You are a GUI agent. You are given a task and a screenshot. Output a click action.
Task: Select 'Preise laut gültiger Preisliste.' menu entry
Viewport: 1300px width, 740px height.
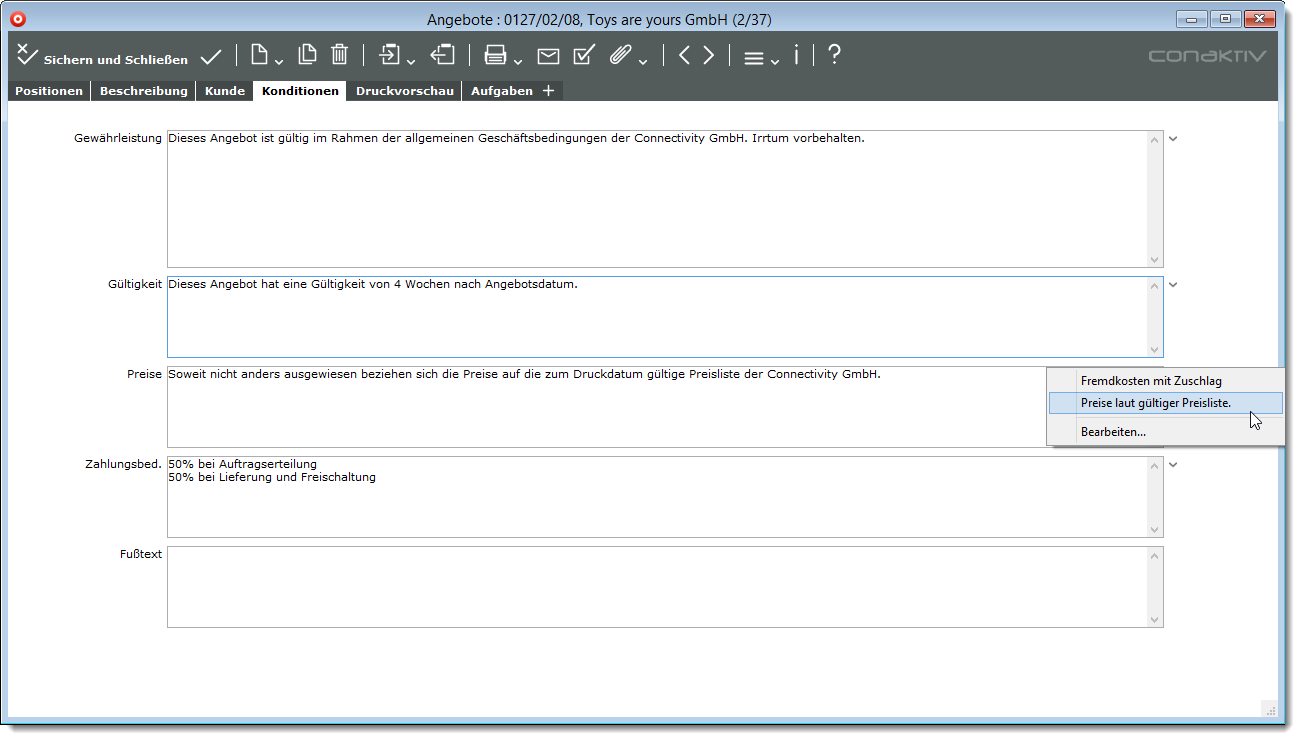[x=1155, y=403]
